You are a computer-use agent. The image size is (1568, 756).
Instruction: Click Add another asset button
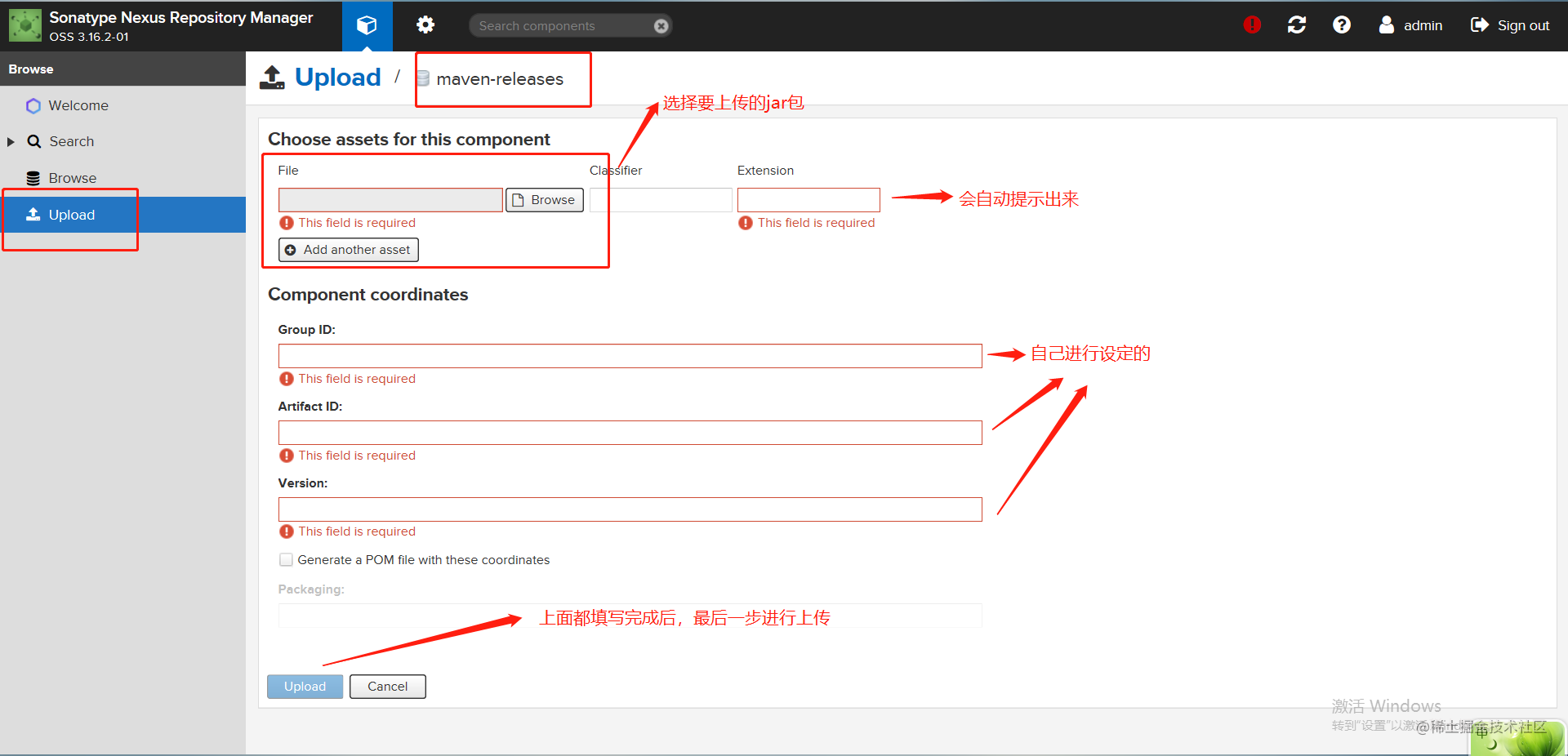click(349, 250)
